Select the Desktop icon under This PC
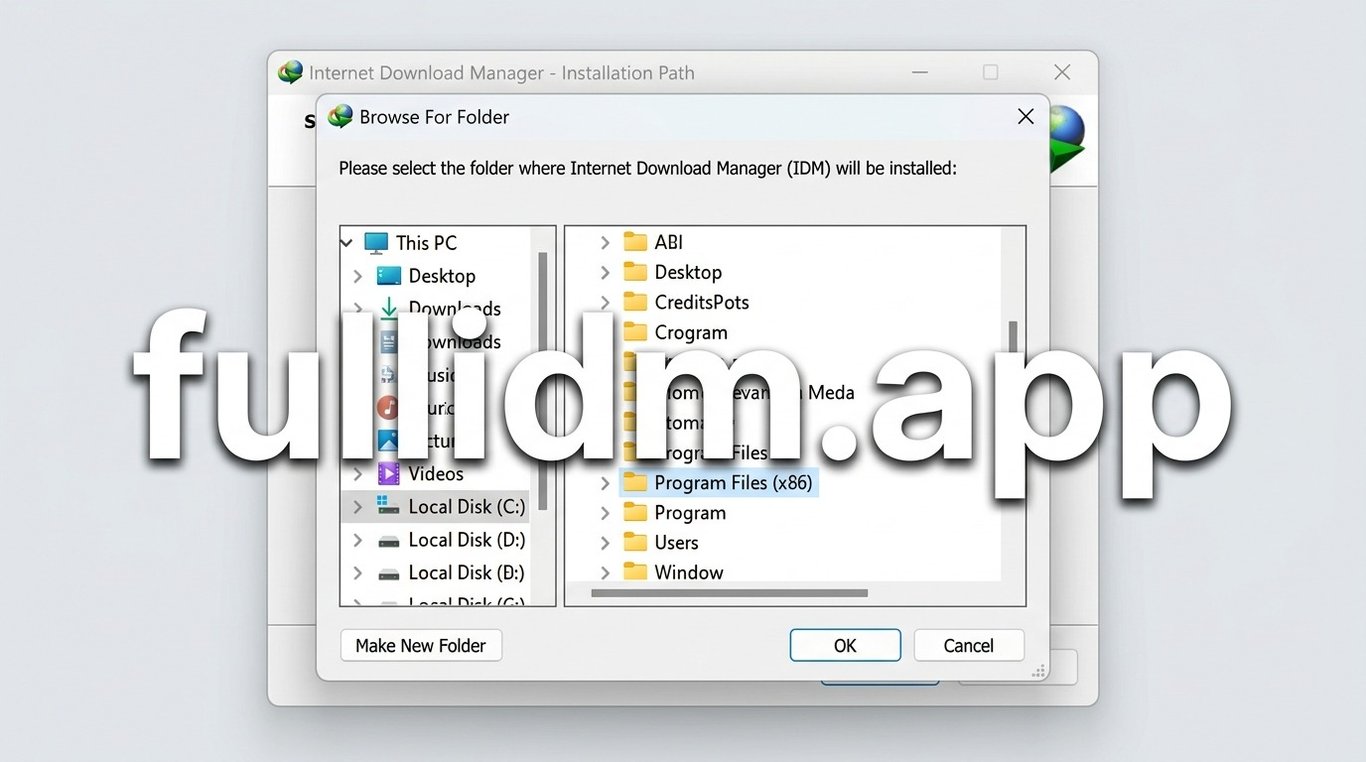The height and width of the screenshot is (762, 1366). (388, 276)
